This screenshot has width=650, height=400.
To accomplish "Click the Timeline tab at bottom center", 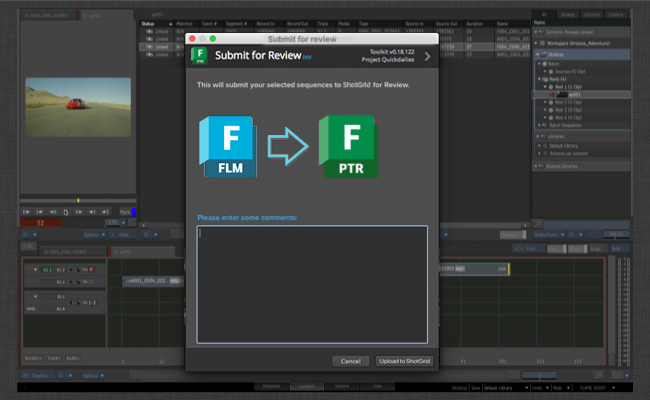I will [342, 386].
